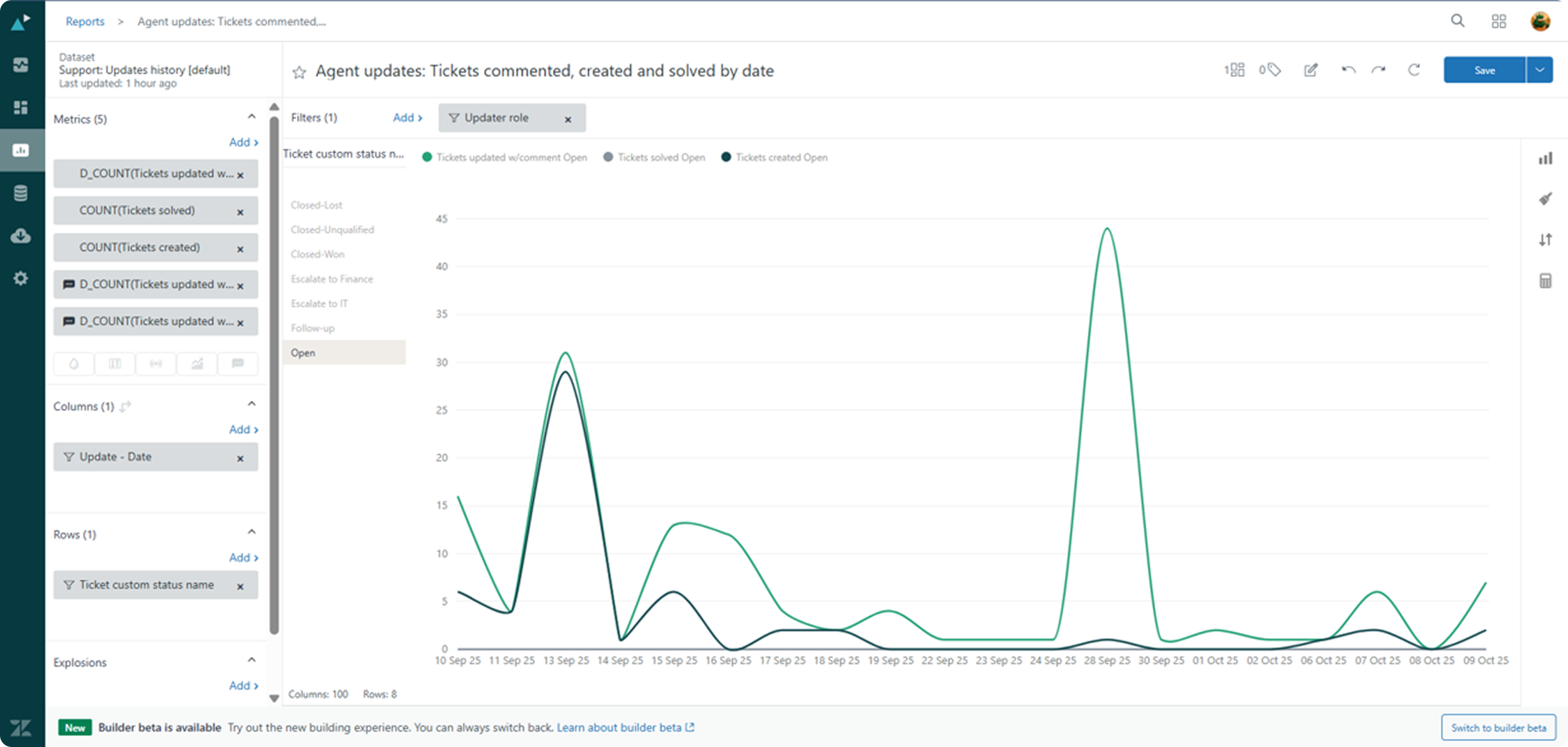Click Switch to builder beta button
The height and width of the screenshot is (747, 1568).
[1498, 727]
